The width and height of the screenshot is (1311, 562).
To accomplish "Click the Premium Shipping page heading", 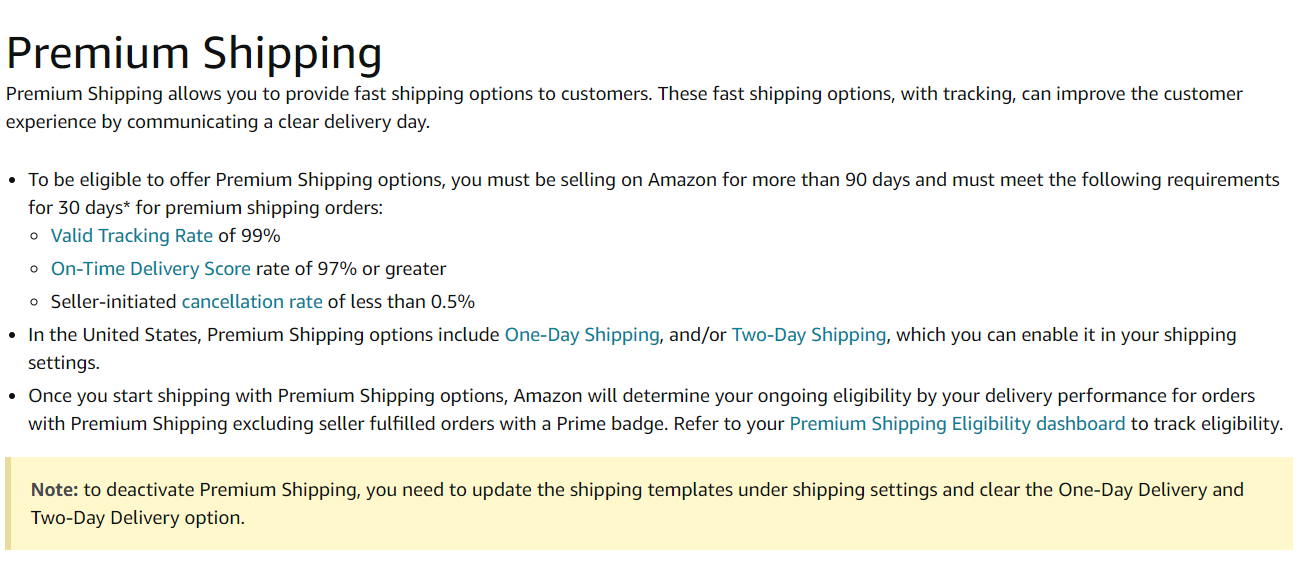I will coord(194,53).
